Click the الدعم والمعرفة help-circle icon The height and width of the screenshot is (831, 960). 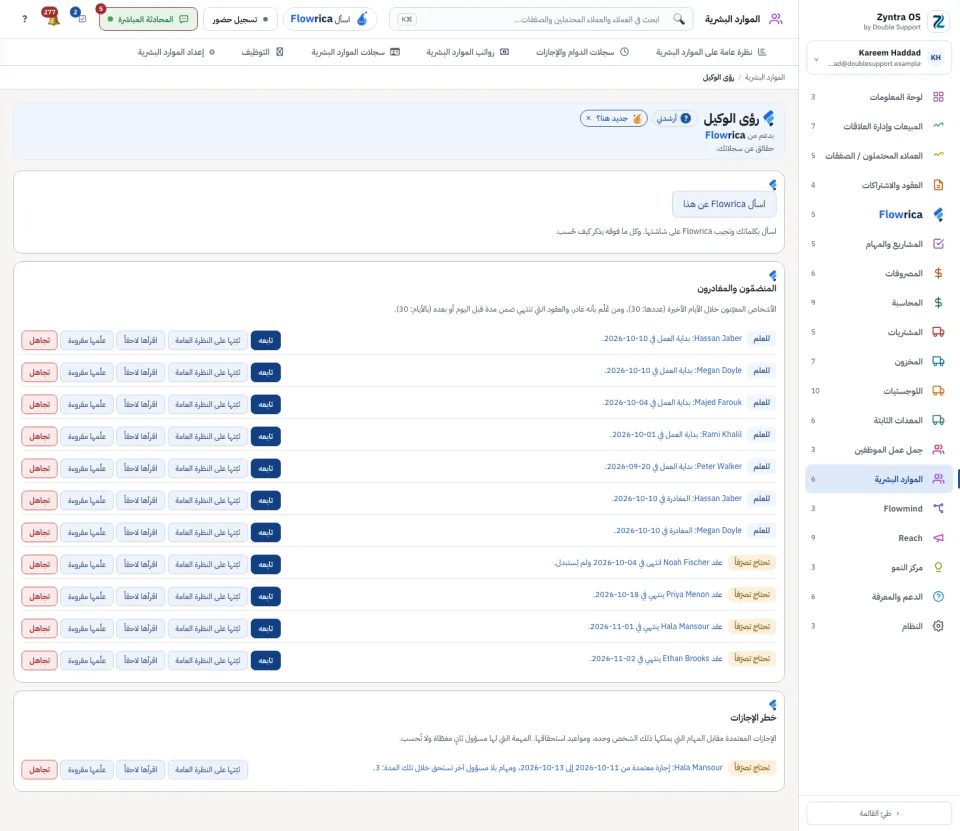[x=938, y=596]
